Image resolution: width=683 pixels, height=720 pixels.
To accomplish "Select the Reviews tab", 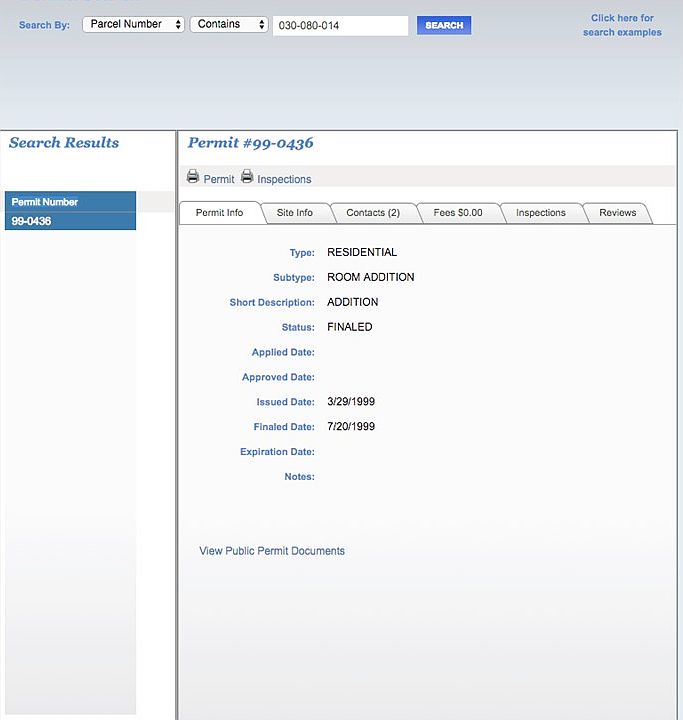I will click(617, 213).
